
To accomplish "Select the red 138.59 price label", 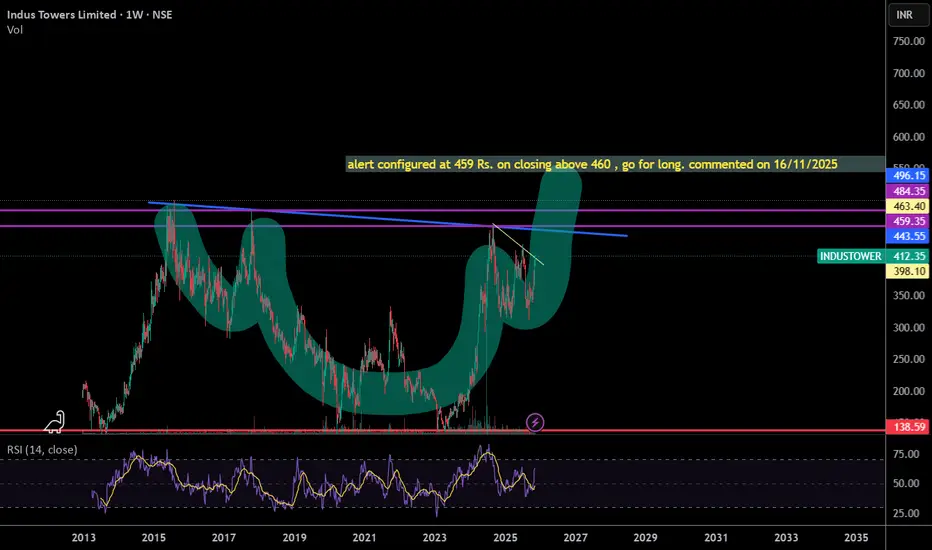I will [x=907, y=426].
